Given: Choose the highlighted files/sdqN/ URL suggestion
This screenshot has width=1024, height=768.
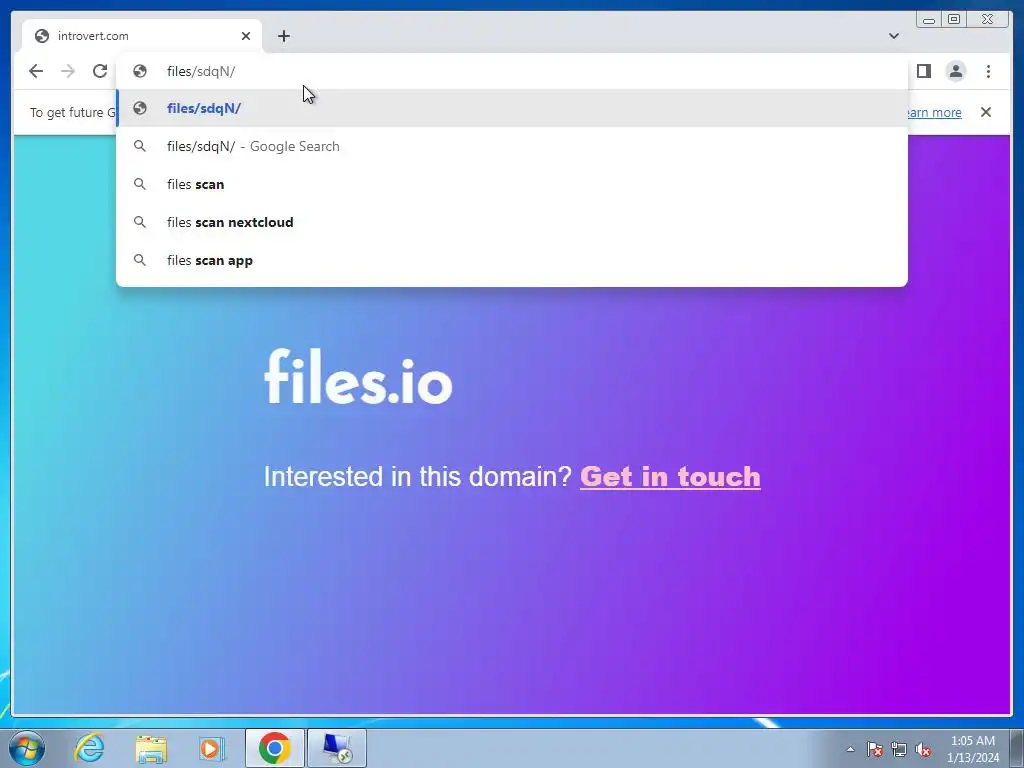Looking at the screenshot, I should pos(512,108).
